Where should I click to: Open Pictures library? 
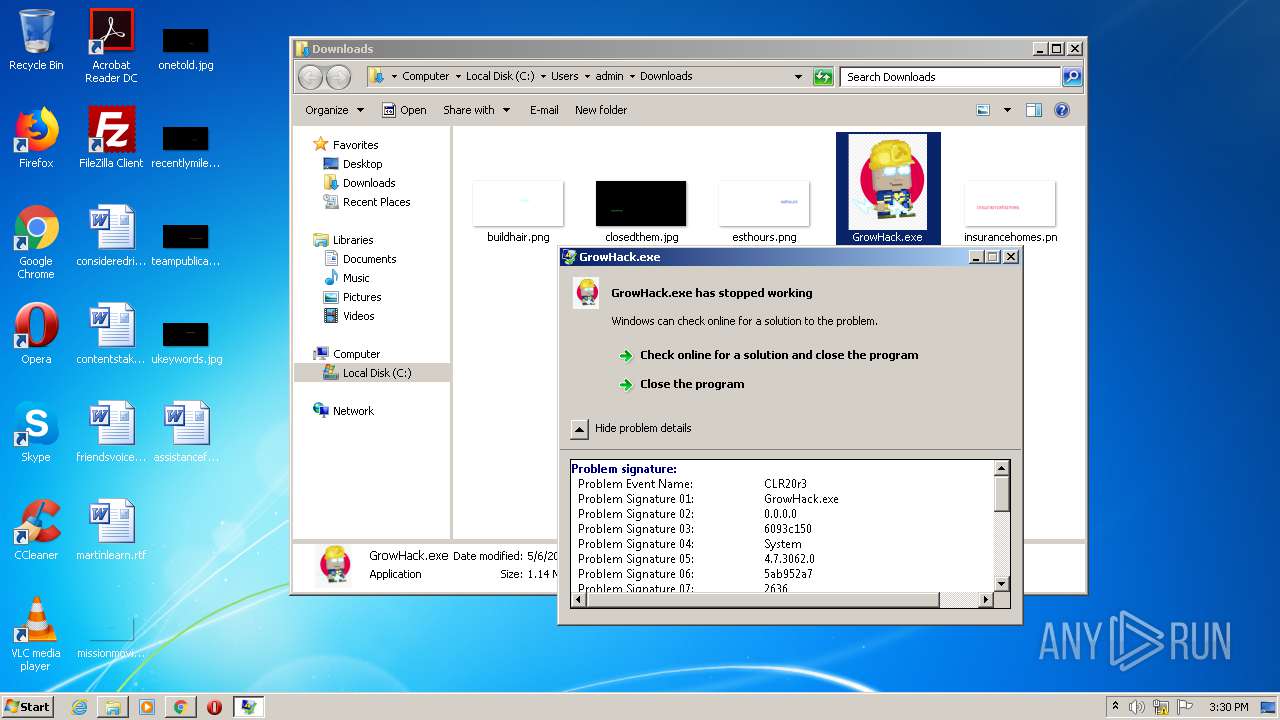(x=362, y=297)
